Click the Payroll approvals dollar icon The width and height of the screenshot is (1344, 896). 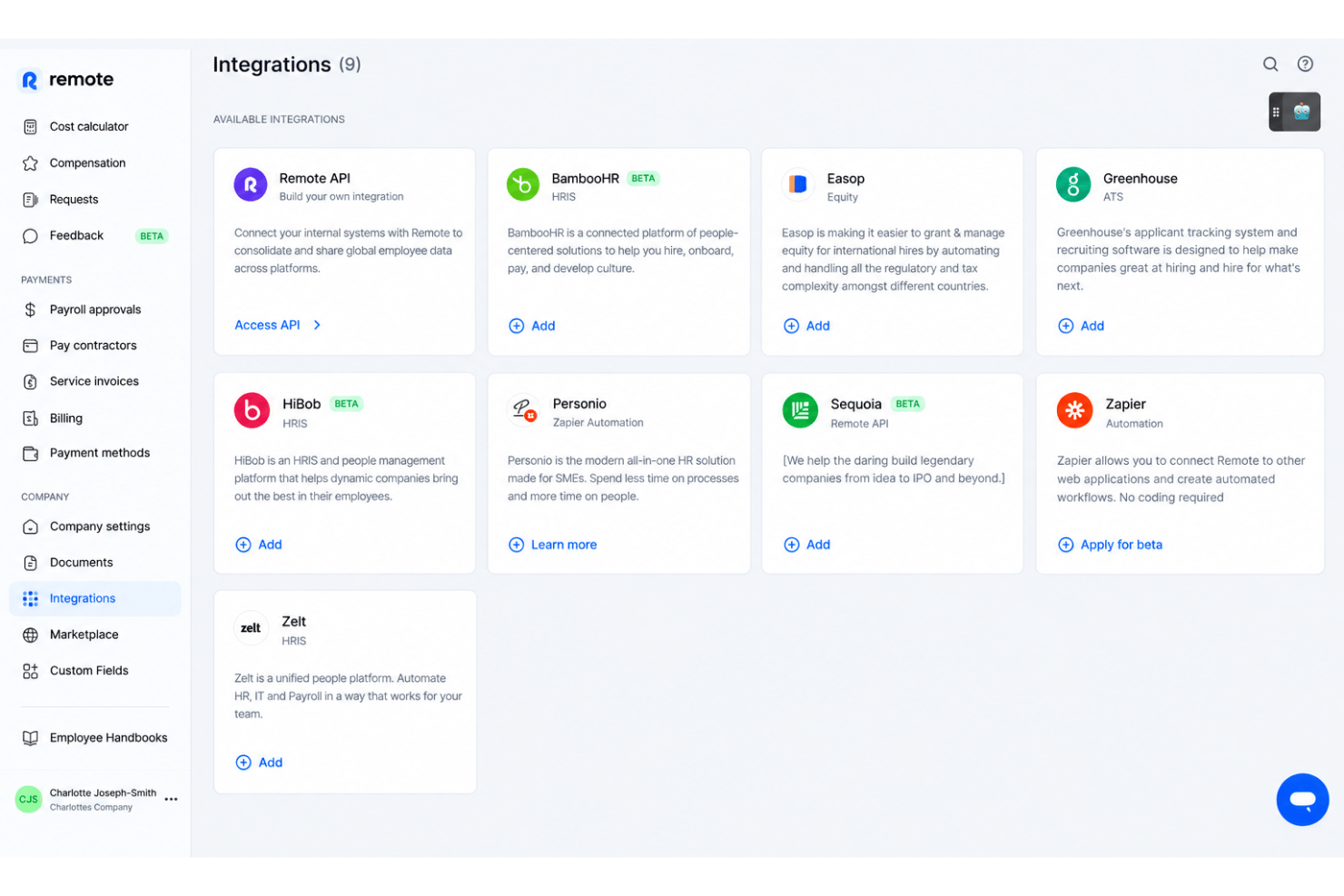[30, 310]
